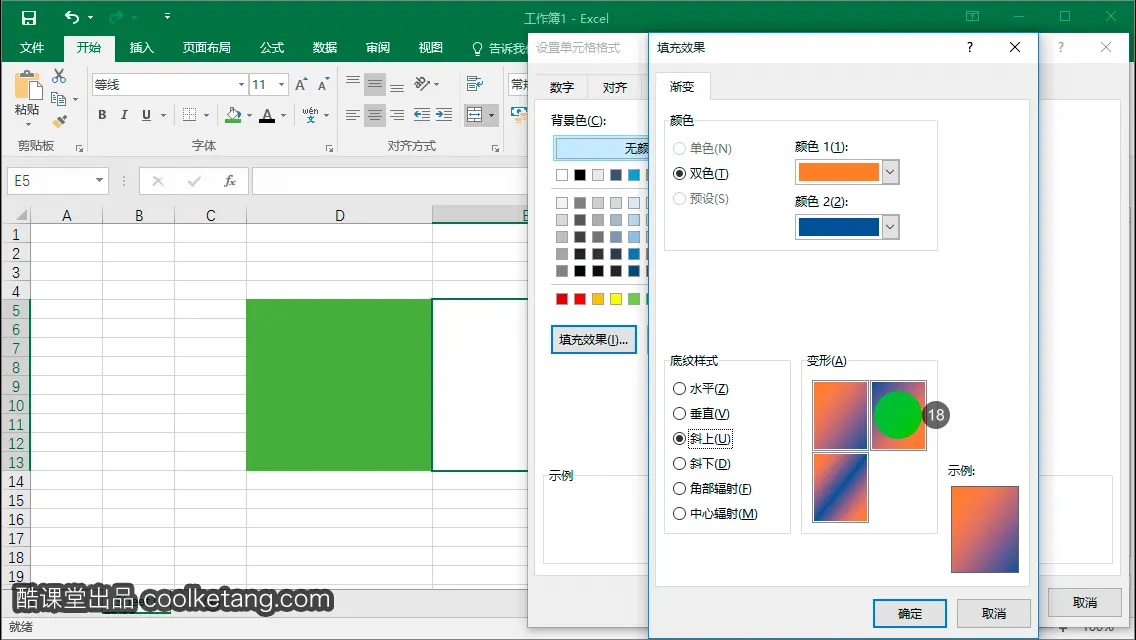The width and height of the screenshot is (1136, 640).
Task: Open the font name 等线 dropdown
Action: coord(241,84)
